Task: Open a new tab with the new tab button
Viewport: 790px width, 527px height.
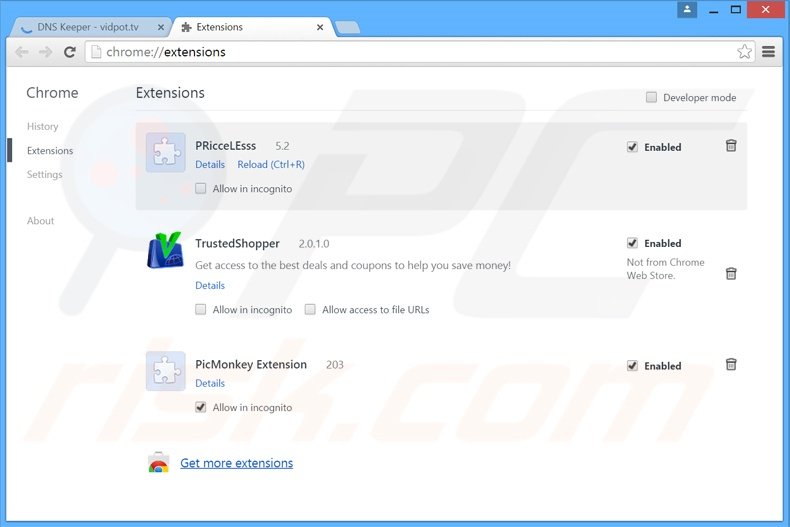Action: click(x=348, y=27)
